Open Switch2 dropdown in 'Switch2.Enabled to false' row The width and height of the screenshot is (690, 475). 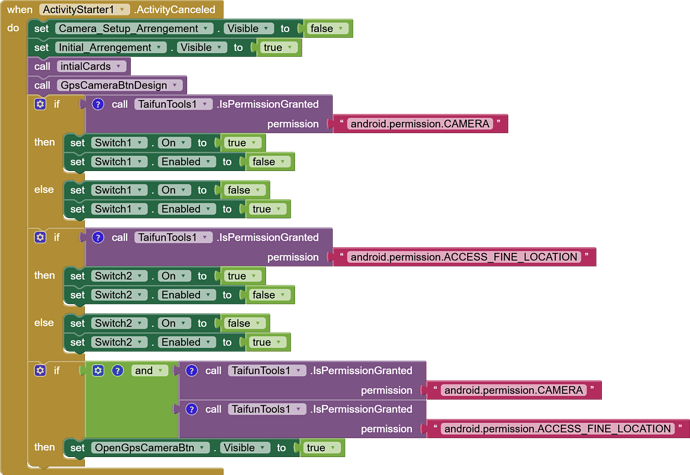tap(119, 295)
